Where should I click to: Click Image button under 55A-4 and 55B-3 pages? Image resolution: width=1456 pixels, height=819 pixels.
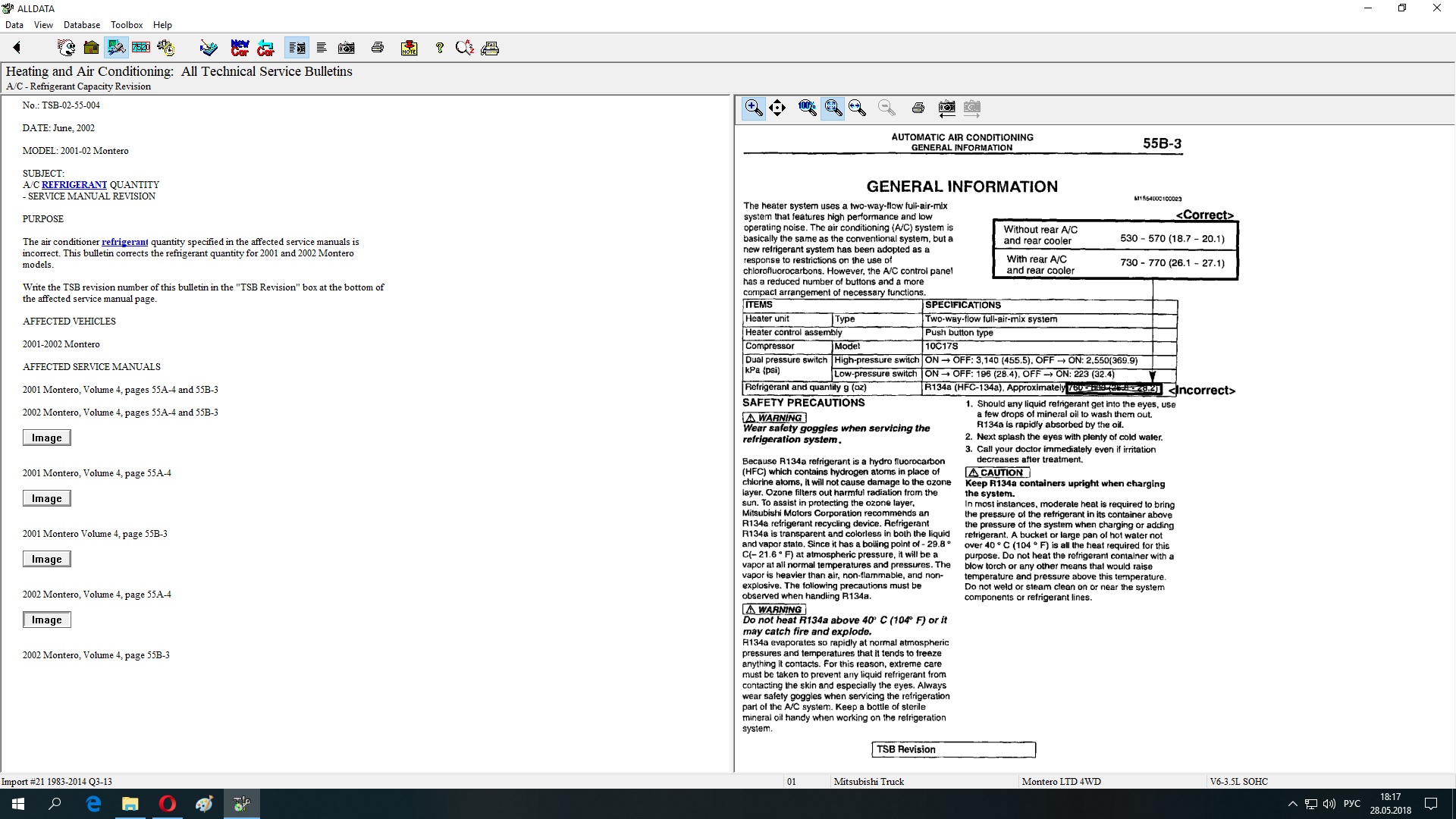click(46, 438)
